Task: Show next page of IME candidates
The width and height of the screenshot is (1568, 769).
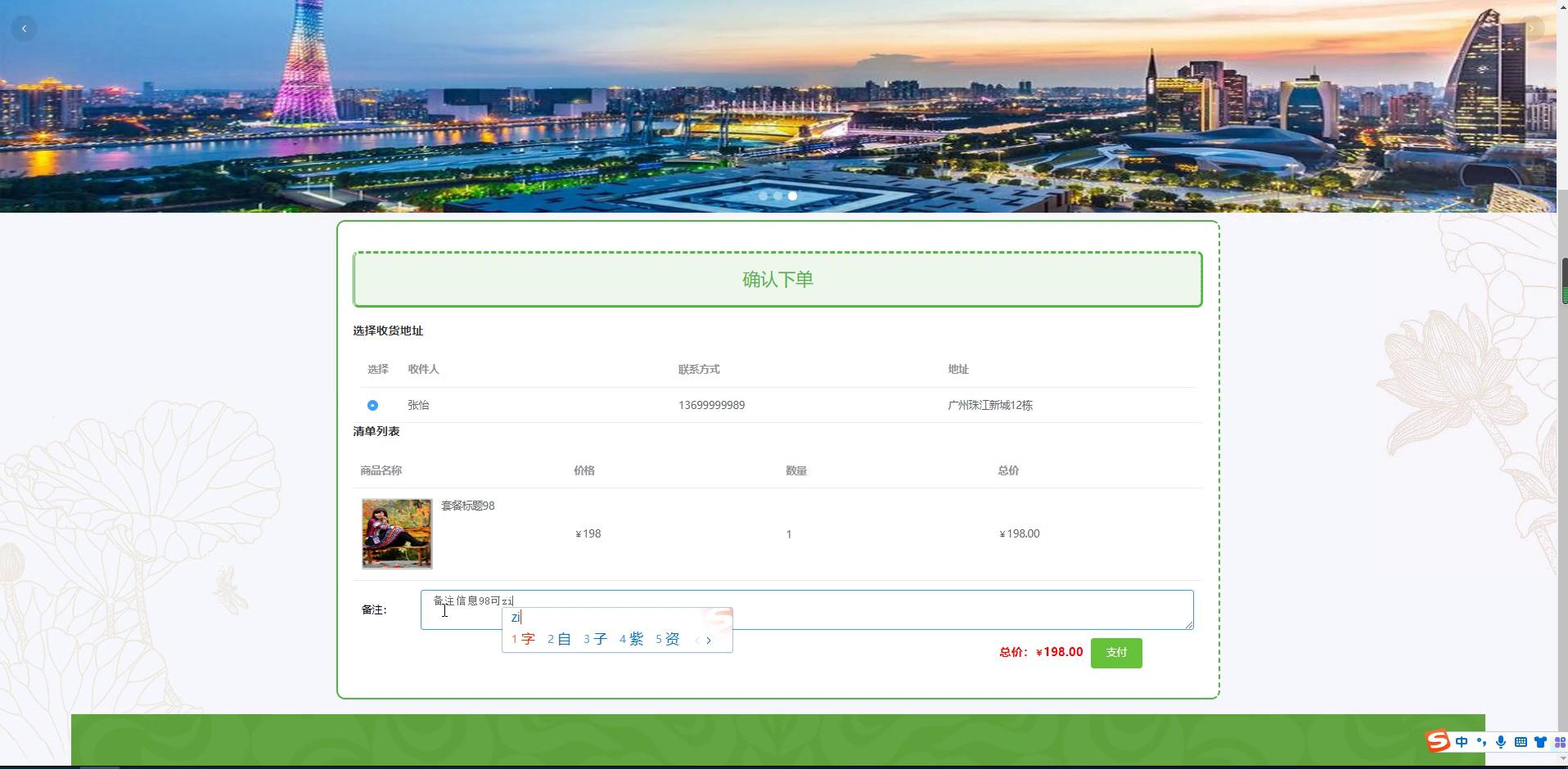Action: click(709, 641)
